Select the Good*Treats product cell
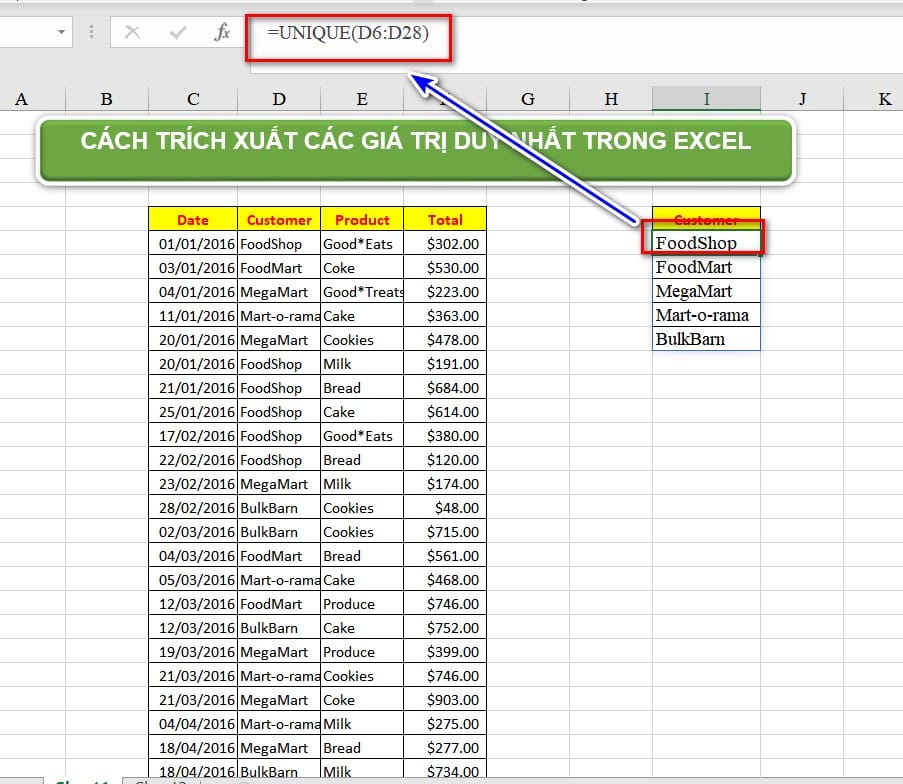This screenshot has width=903, height=784. 362,292
